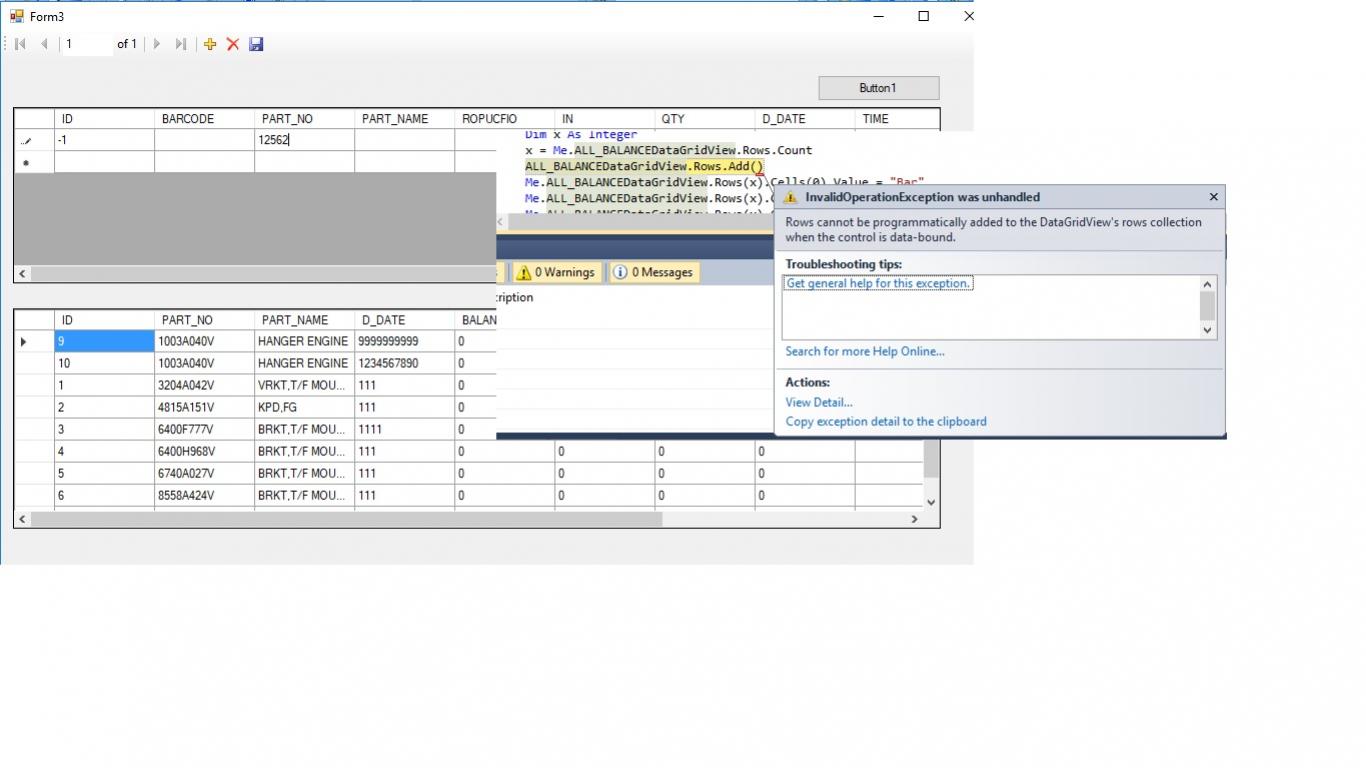Image resolution: width=1366 pixels, height=768 pixels.
Task: Open Search for more Help Online link
Action: point(865,351)
